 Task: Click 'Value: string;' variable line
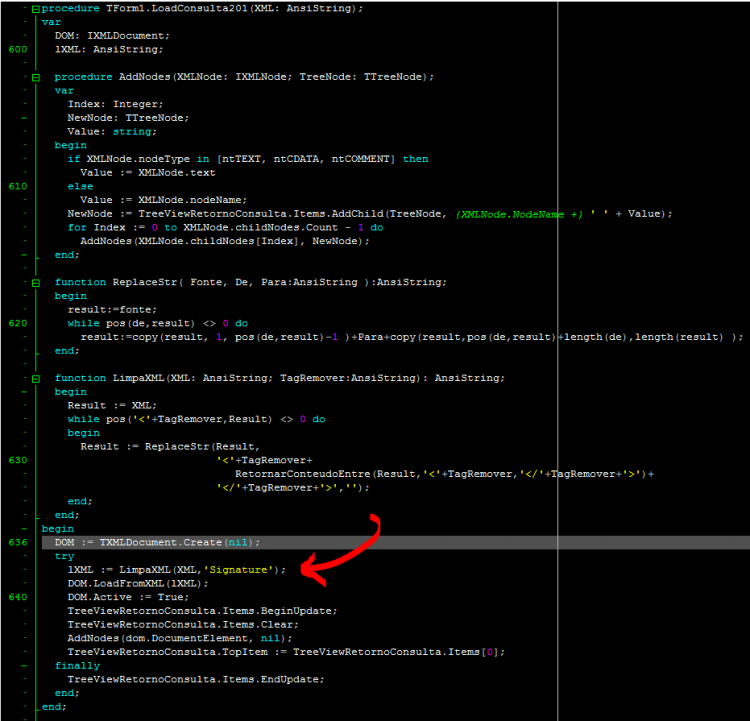coord(112,132)
